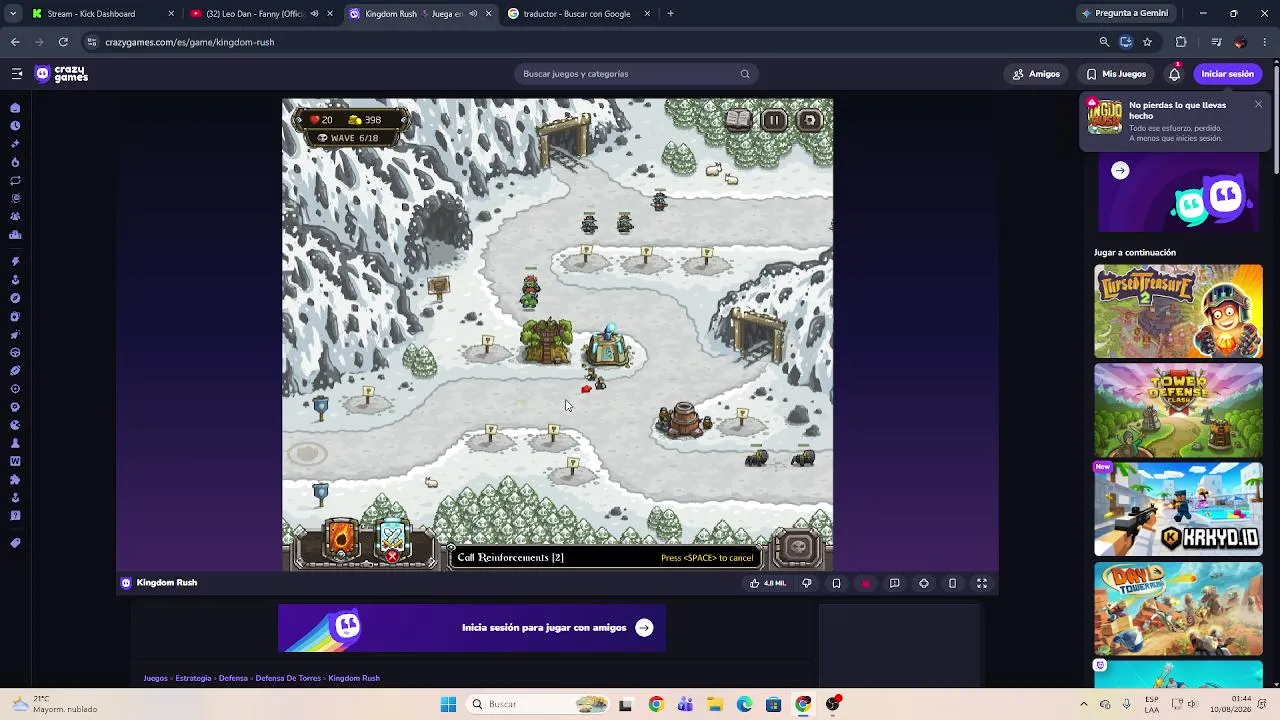The image size is (1280, 720).
Task: Open the in-game encyclopedia book icon
Action: tap(738, 121)
